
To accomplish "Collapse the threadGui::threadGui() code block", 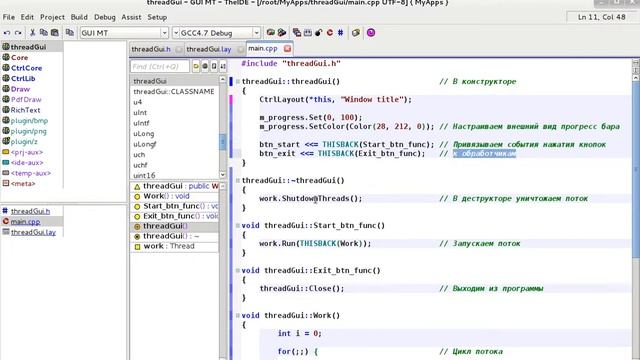I will pyautogui.click(x=238, y=82).
